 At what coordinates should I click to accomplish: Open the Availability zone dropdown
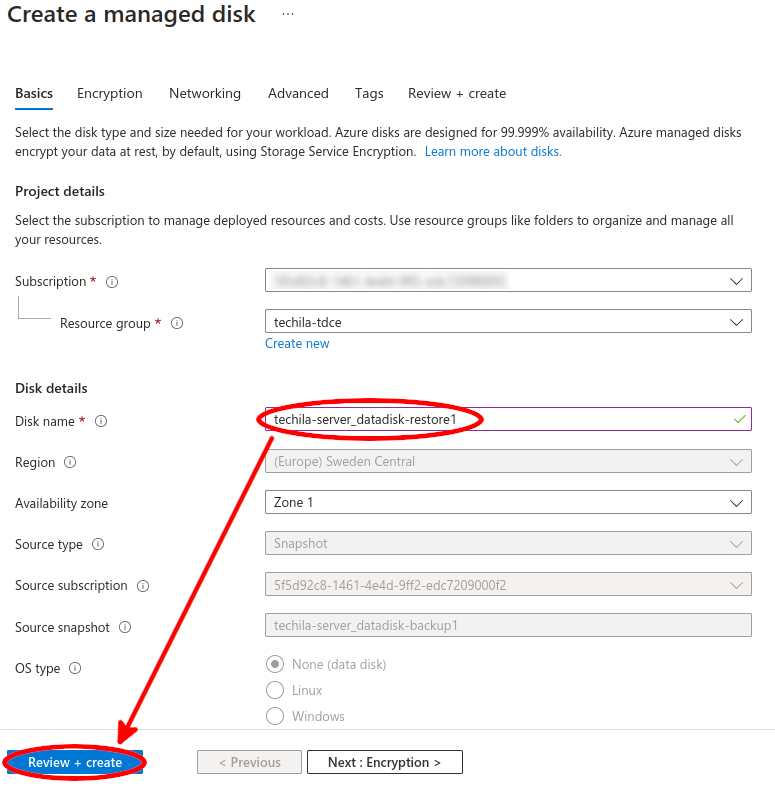(508, 503)
